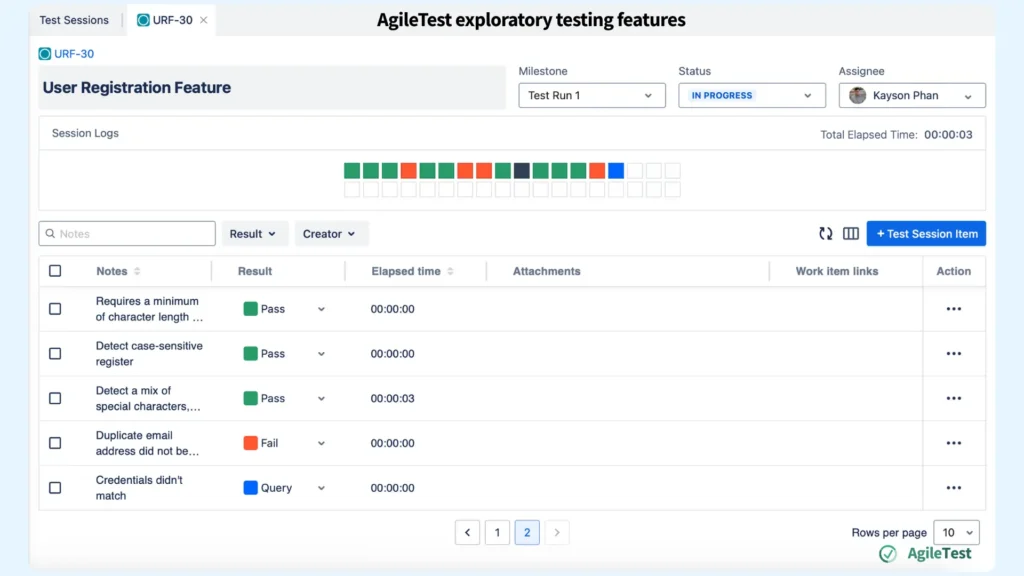
Task: Click the Work item links column header
Action: point(837,271)
